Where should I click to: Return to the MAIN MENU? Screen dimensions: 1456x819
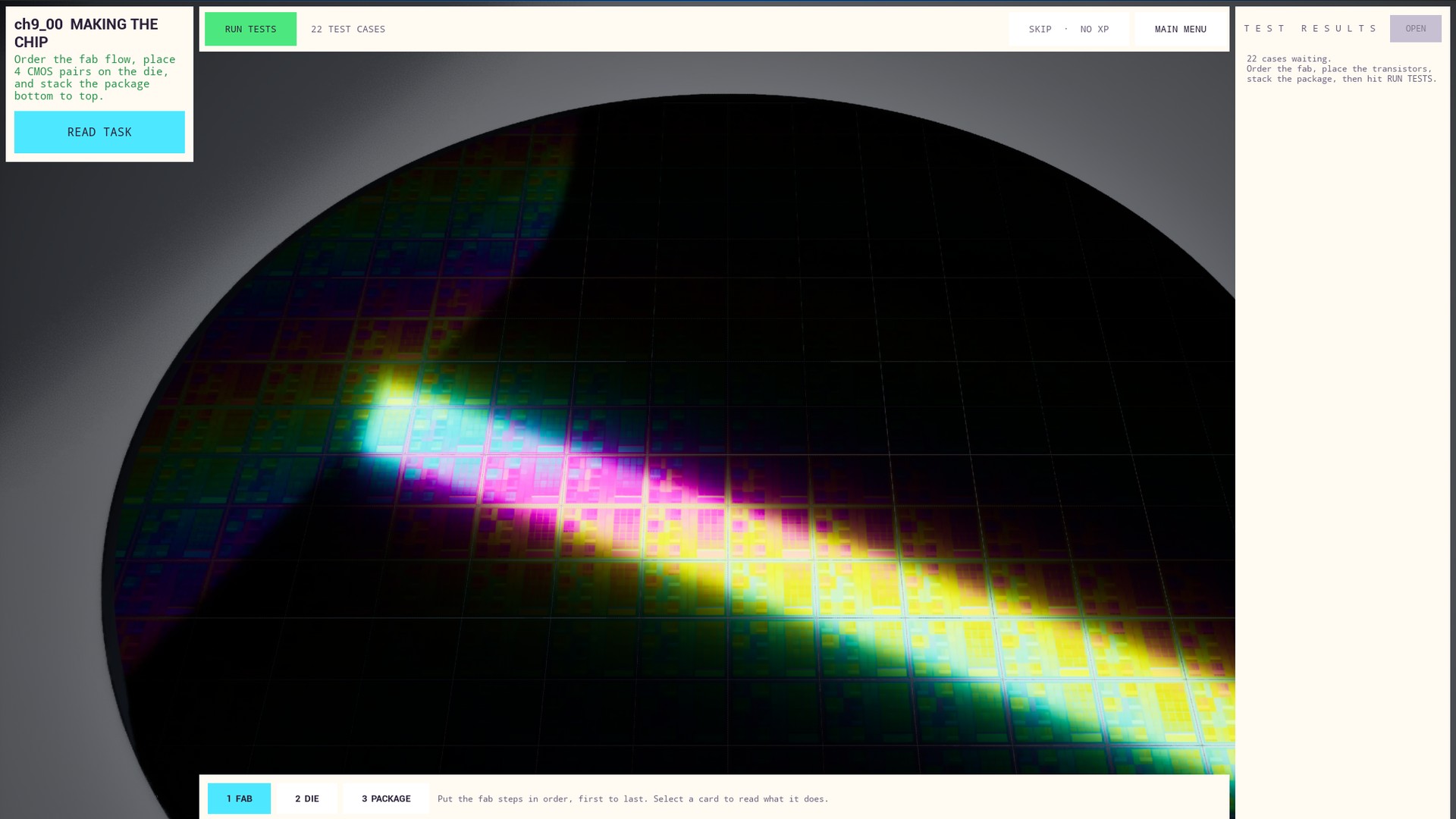[x=1180, y=29]
